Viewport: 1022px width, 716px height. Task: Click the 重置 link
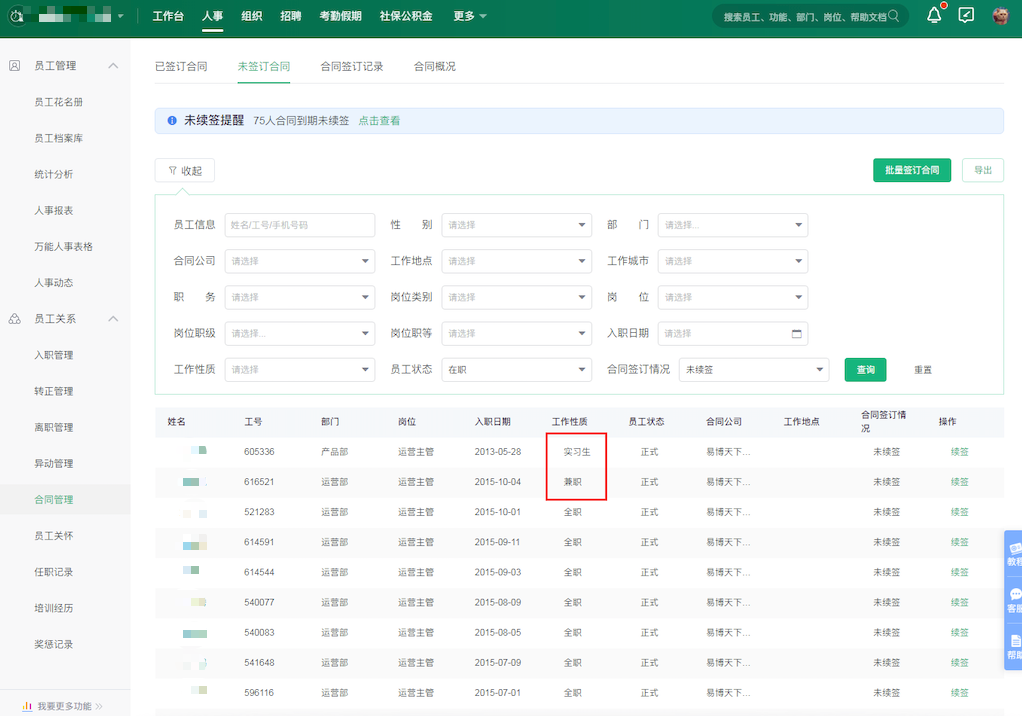pos(923,370)
